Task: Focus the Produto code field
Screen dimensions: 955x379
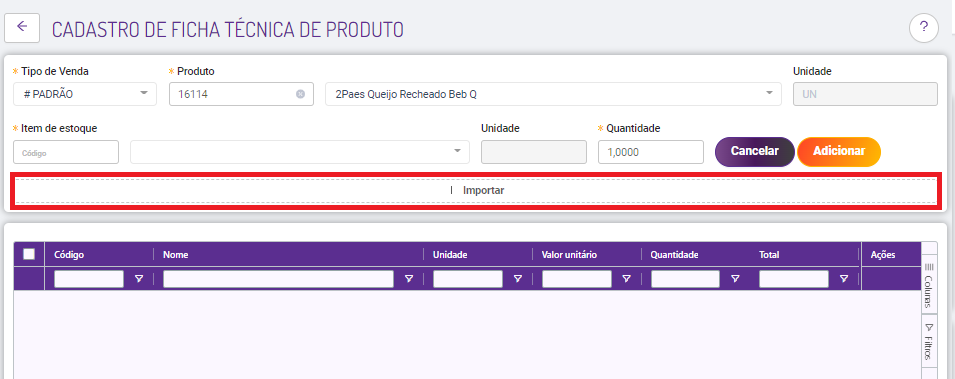Action: click(x=241, y=94)
